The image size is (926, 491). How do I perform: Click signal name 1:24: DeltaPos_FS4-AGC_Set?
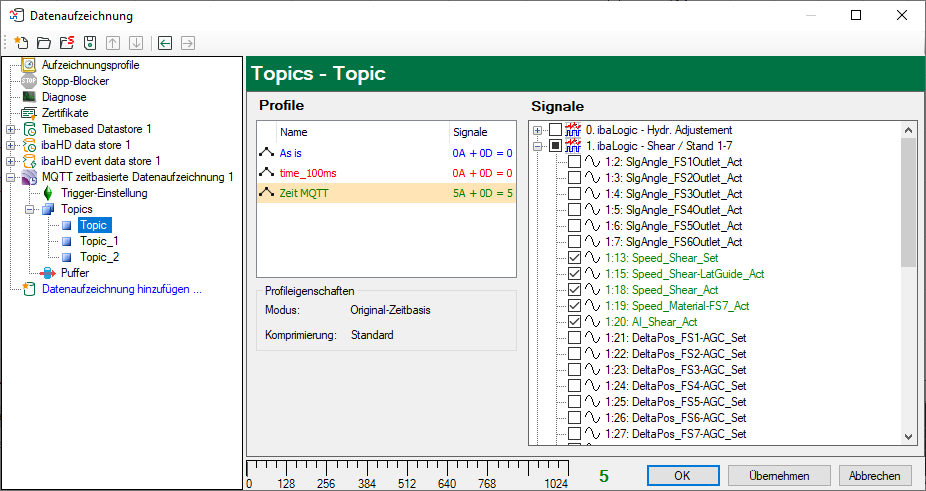(676, 386)
